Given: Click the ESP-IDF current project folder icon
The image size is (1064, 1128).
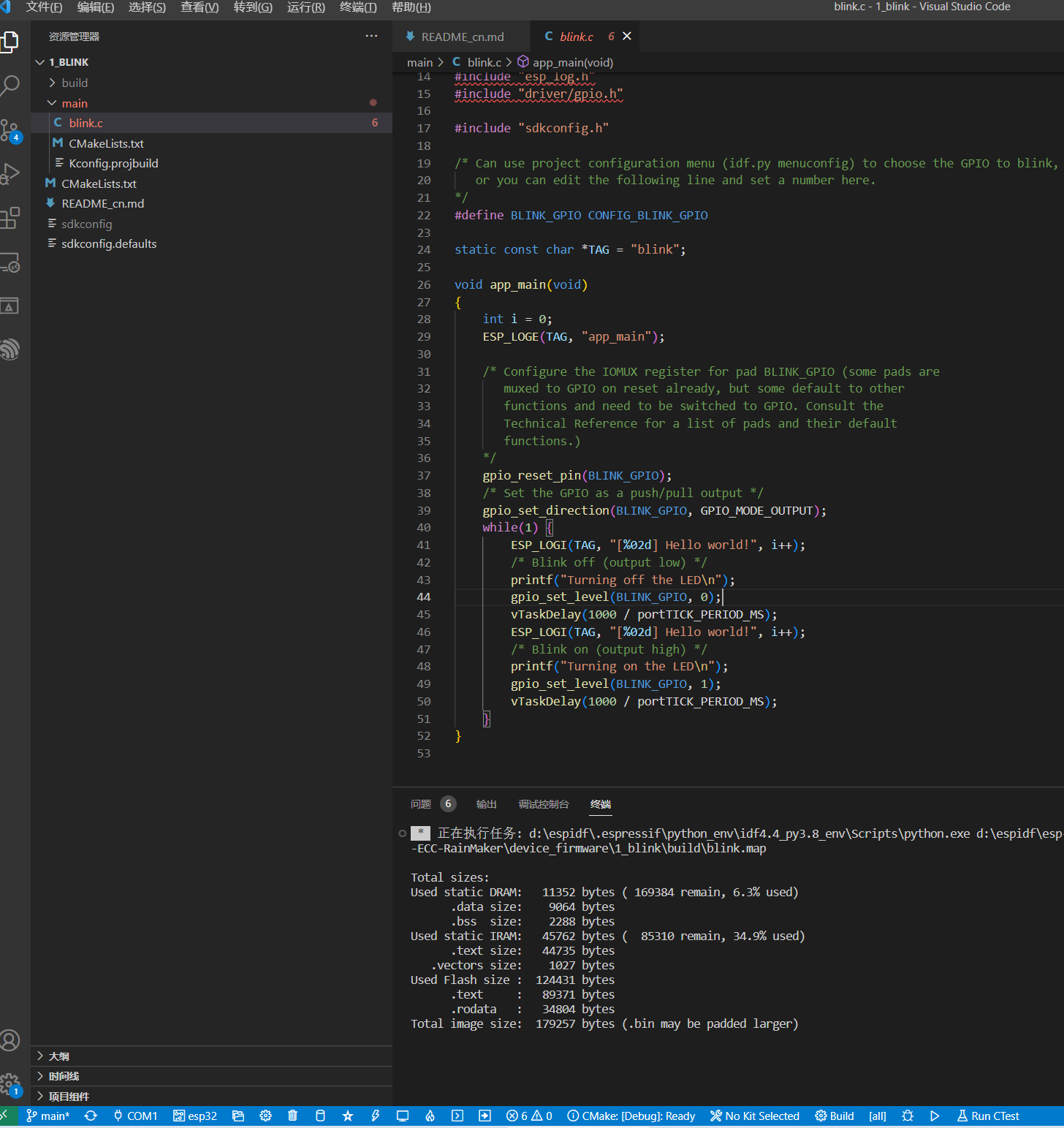Looking at the screenshot, I should tap(238, 1116).
